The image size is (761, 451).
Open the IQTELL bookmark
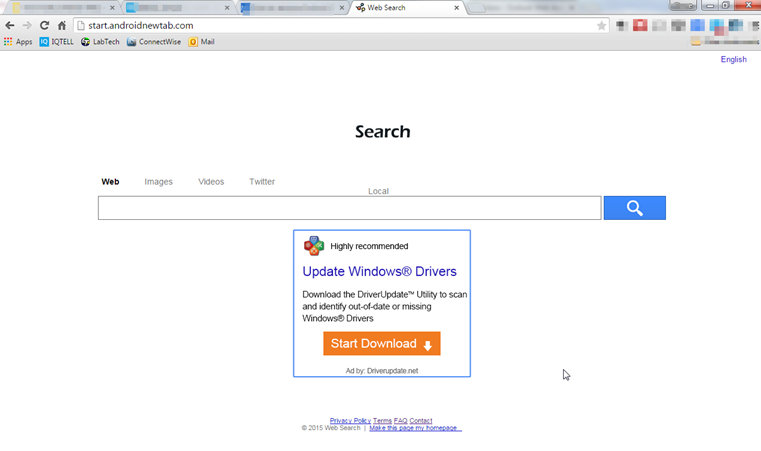pos(57,42)
